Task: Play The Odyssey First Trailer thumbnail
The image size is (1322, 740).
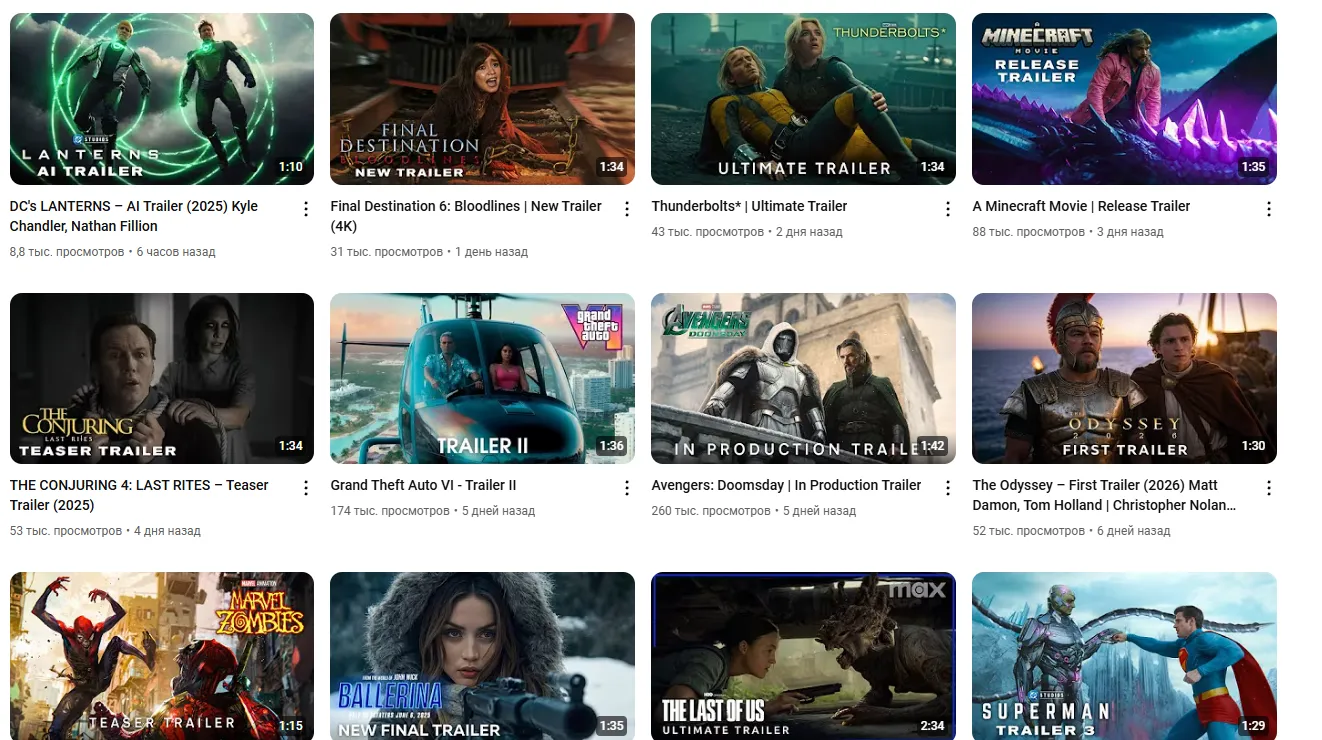Action: (x=1125, y=378)
